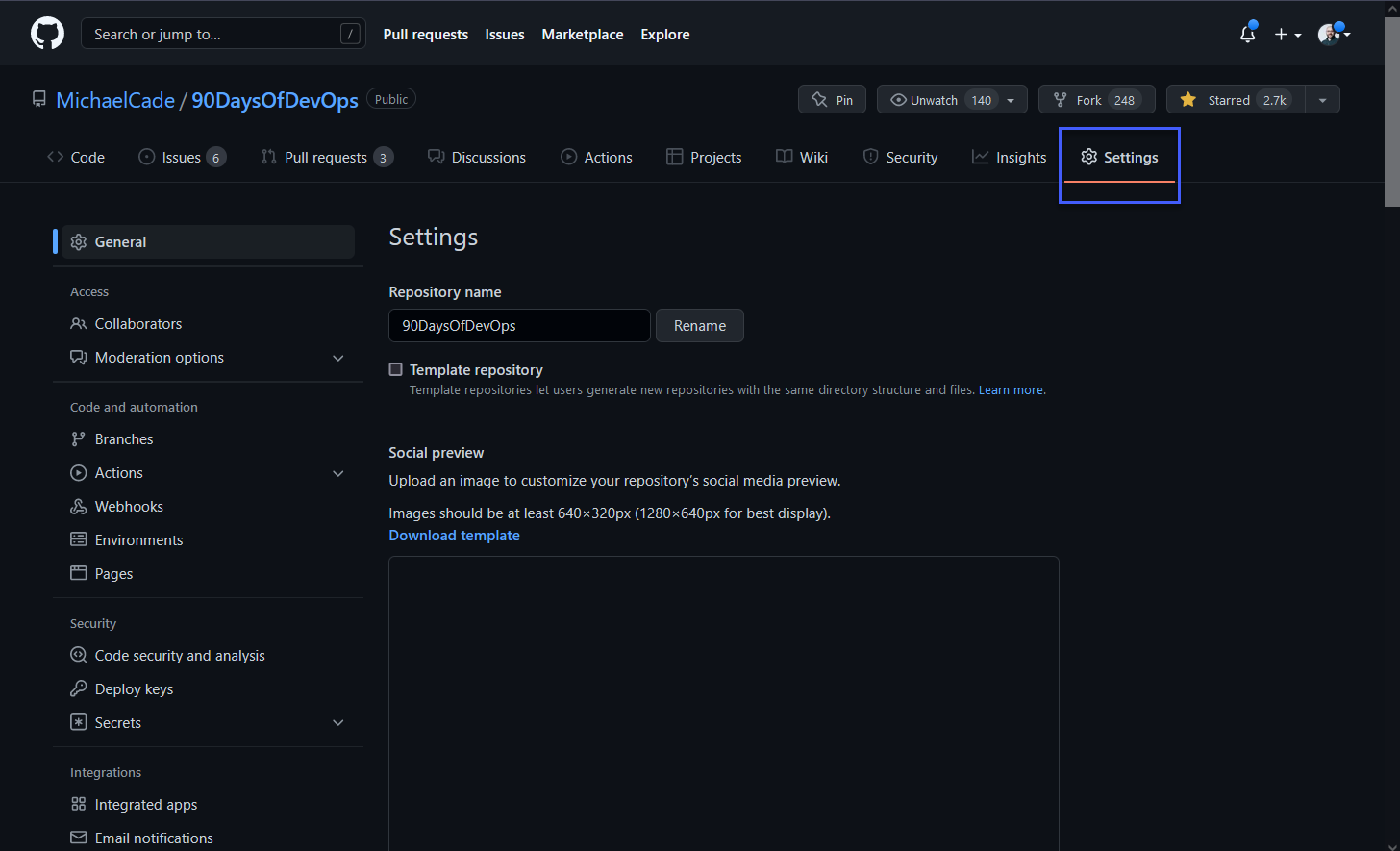Open the Pages settings icon
This screenshot has width=1400, height=851.
click(x=78, y=573)
